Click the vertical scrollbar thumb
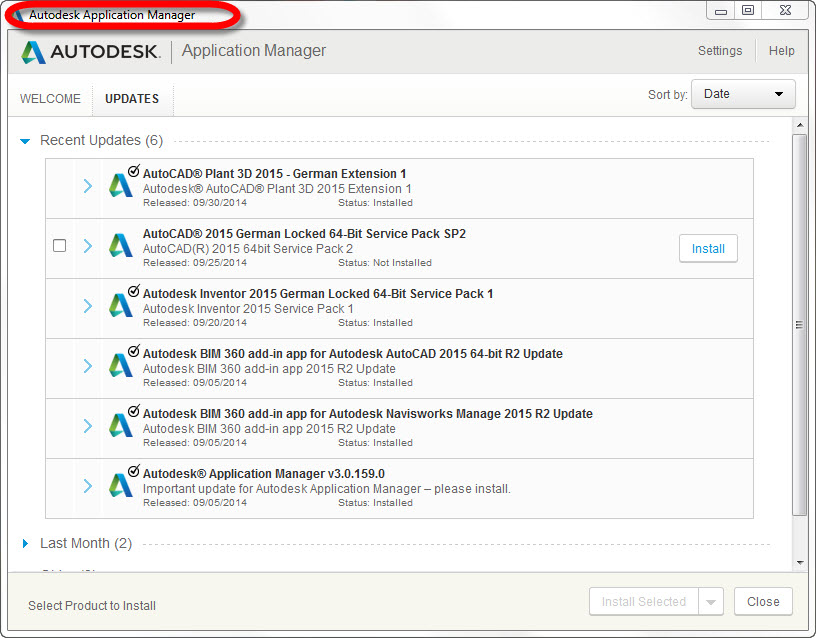 [799, 325]
